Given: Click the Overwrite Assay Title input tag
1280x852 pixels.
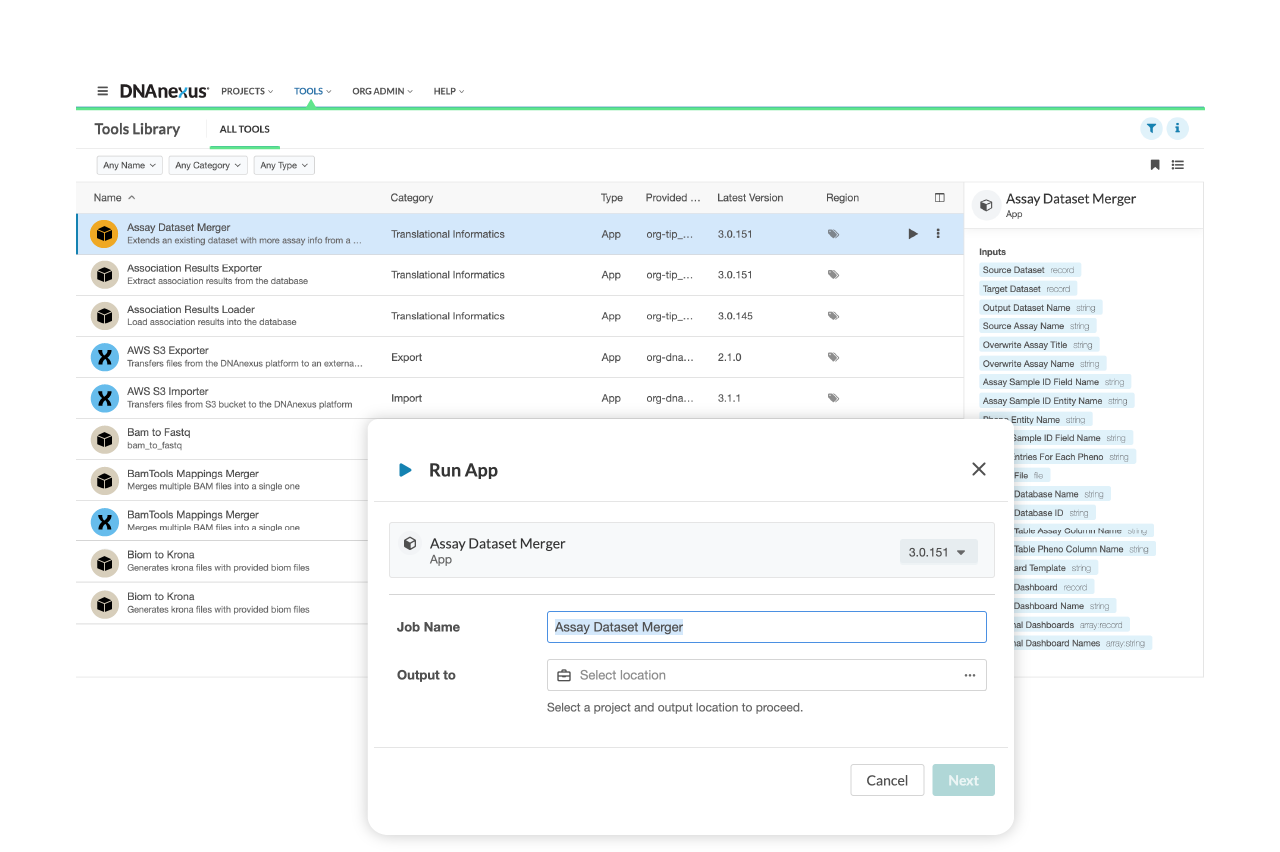Looking at the screenshot, I should click(1038, 345).
